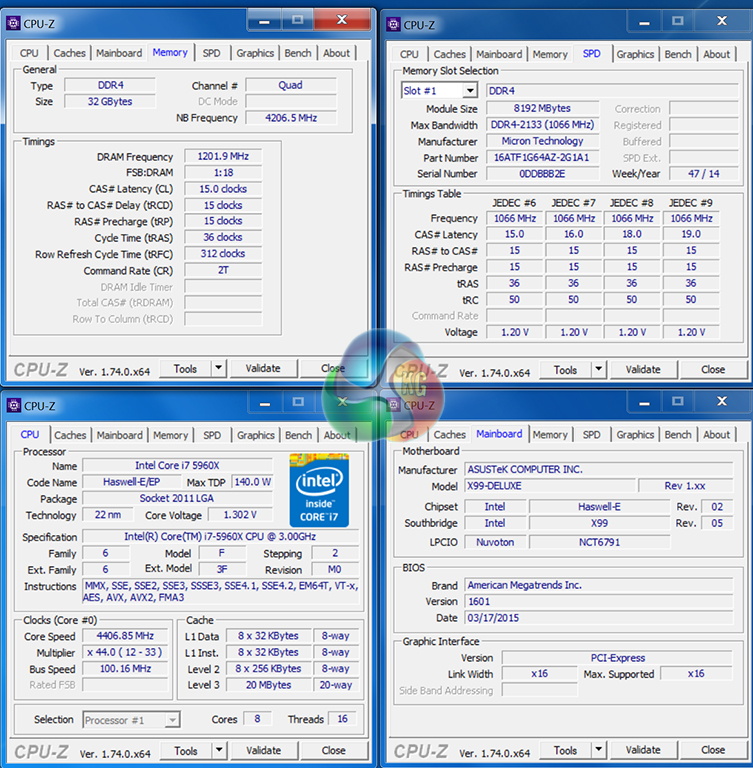The image size is (753, 768).
Task: Open Caches tab in Mainboard window
Action: (x=449, y=434)
